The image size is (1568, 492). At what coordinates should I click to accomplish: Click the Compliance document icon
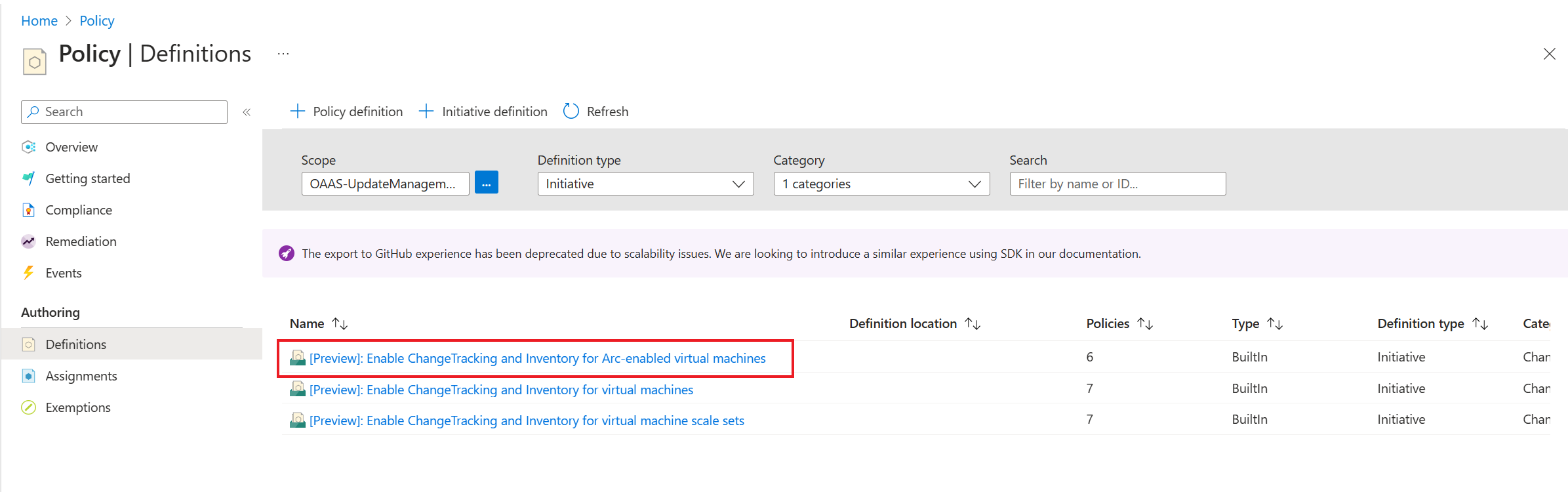(x=29, y=210)
